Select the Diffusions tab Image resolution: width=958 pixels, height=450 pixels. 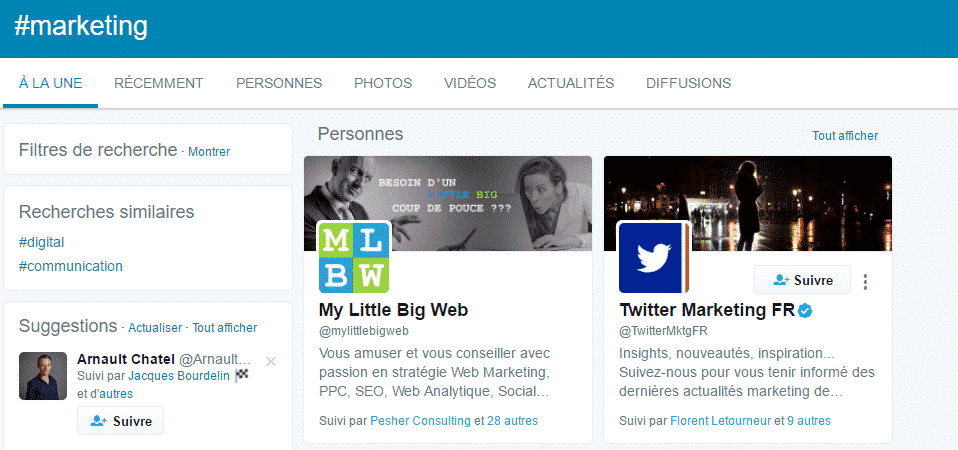[689, 83]
